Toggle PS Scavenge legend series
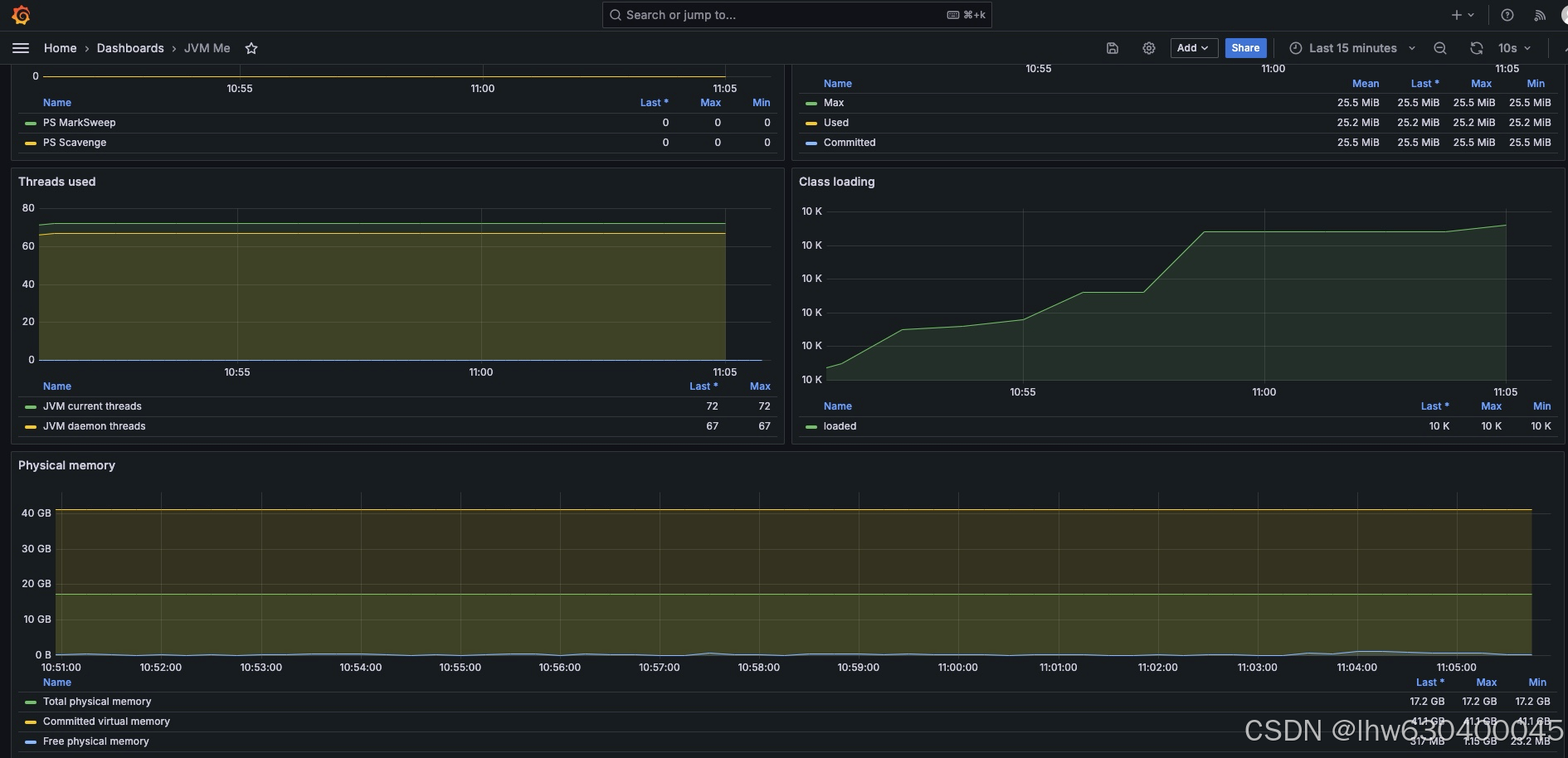 pos(75,143)
